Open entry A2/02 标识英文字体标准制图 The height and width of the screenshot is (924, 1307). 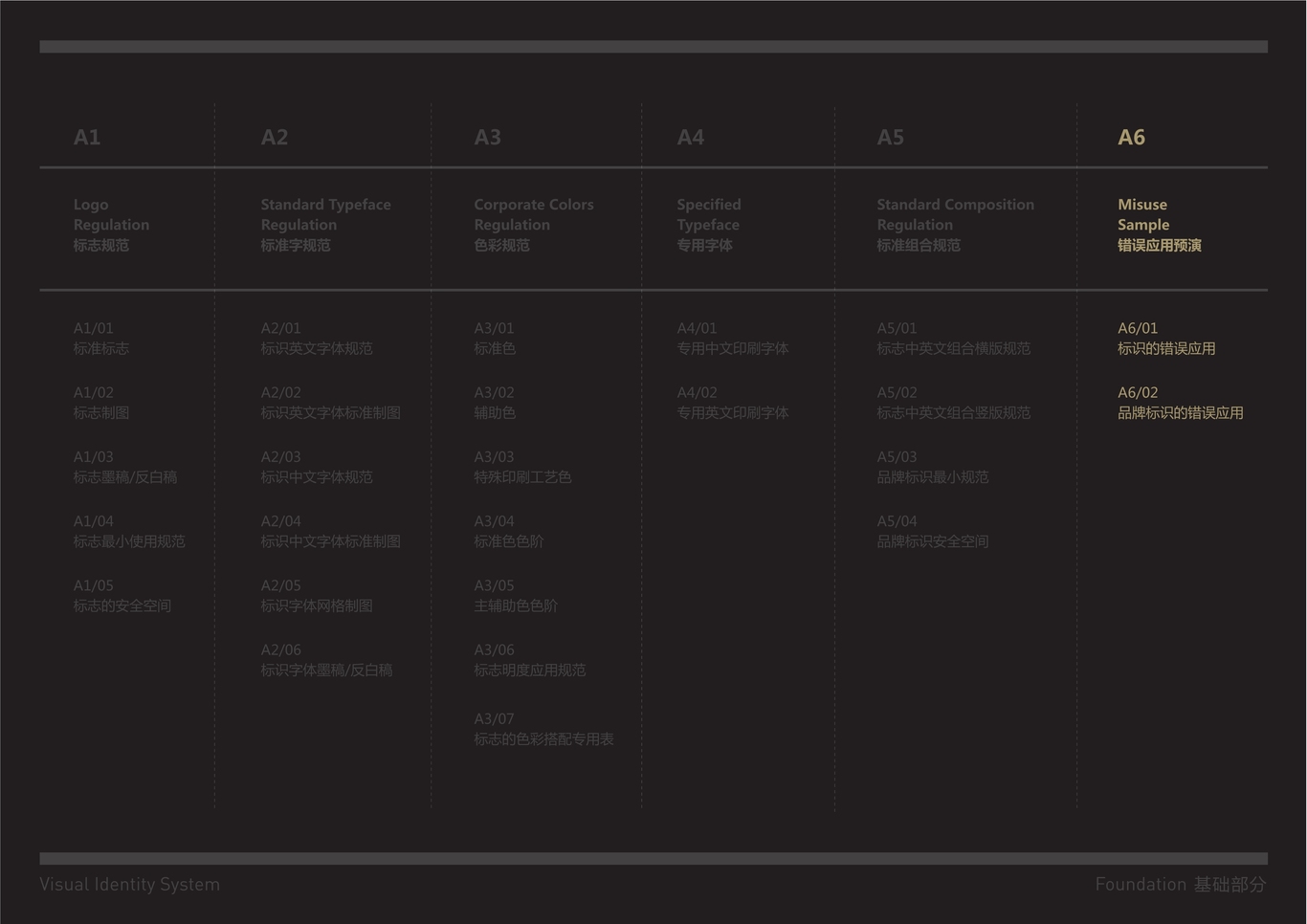331,403
